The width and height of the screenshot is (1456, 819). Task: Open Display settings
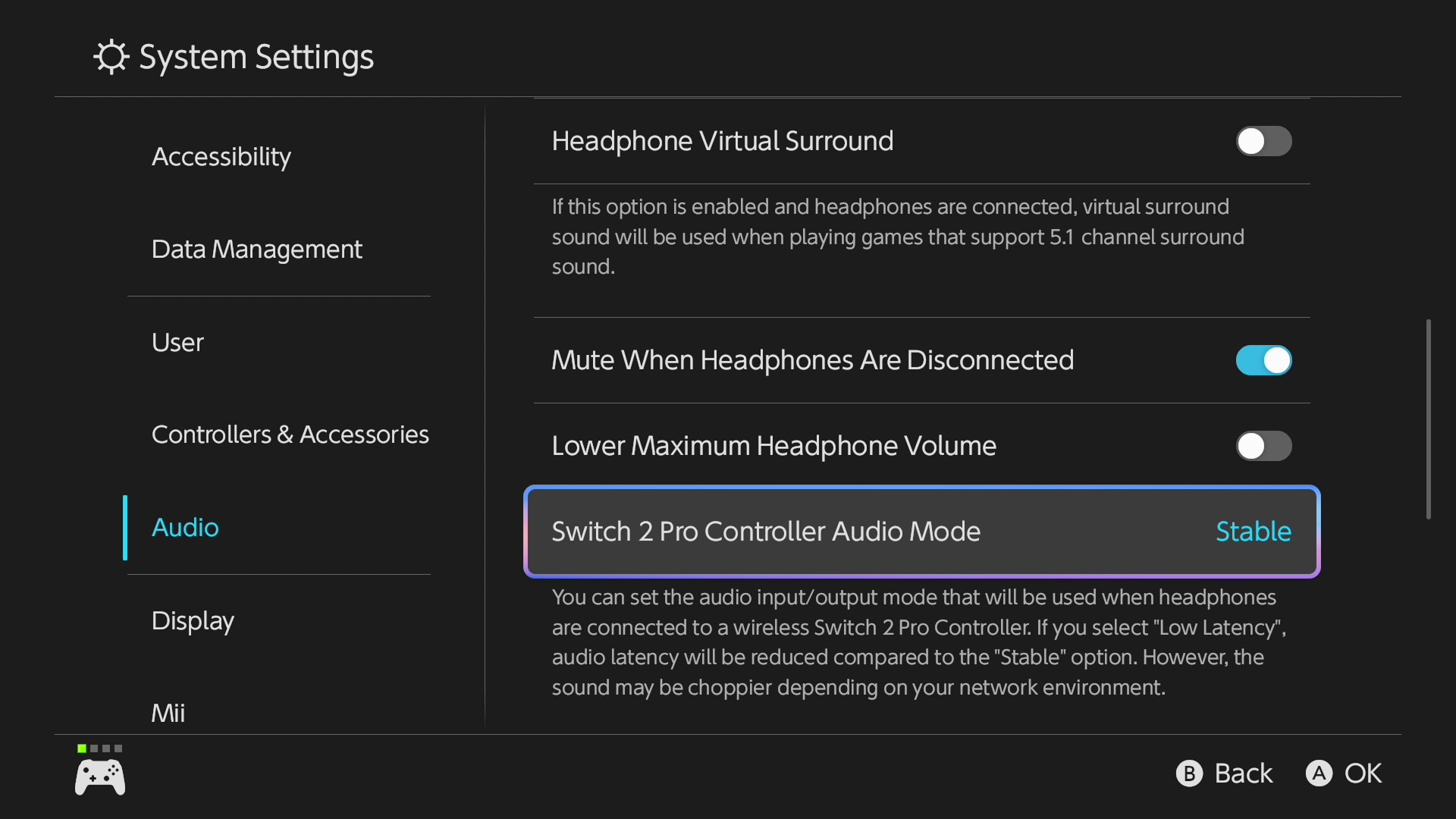pyautogui.click(x=193, y=621)
